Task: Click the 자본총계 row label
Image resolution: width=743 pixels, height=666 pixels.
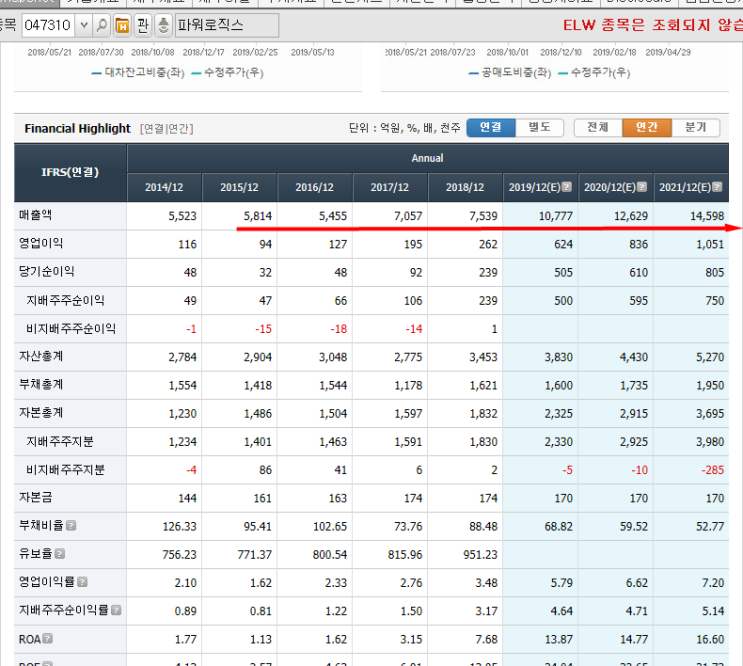Action: (41, 413)
